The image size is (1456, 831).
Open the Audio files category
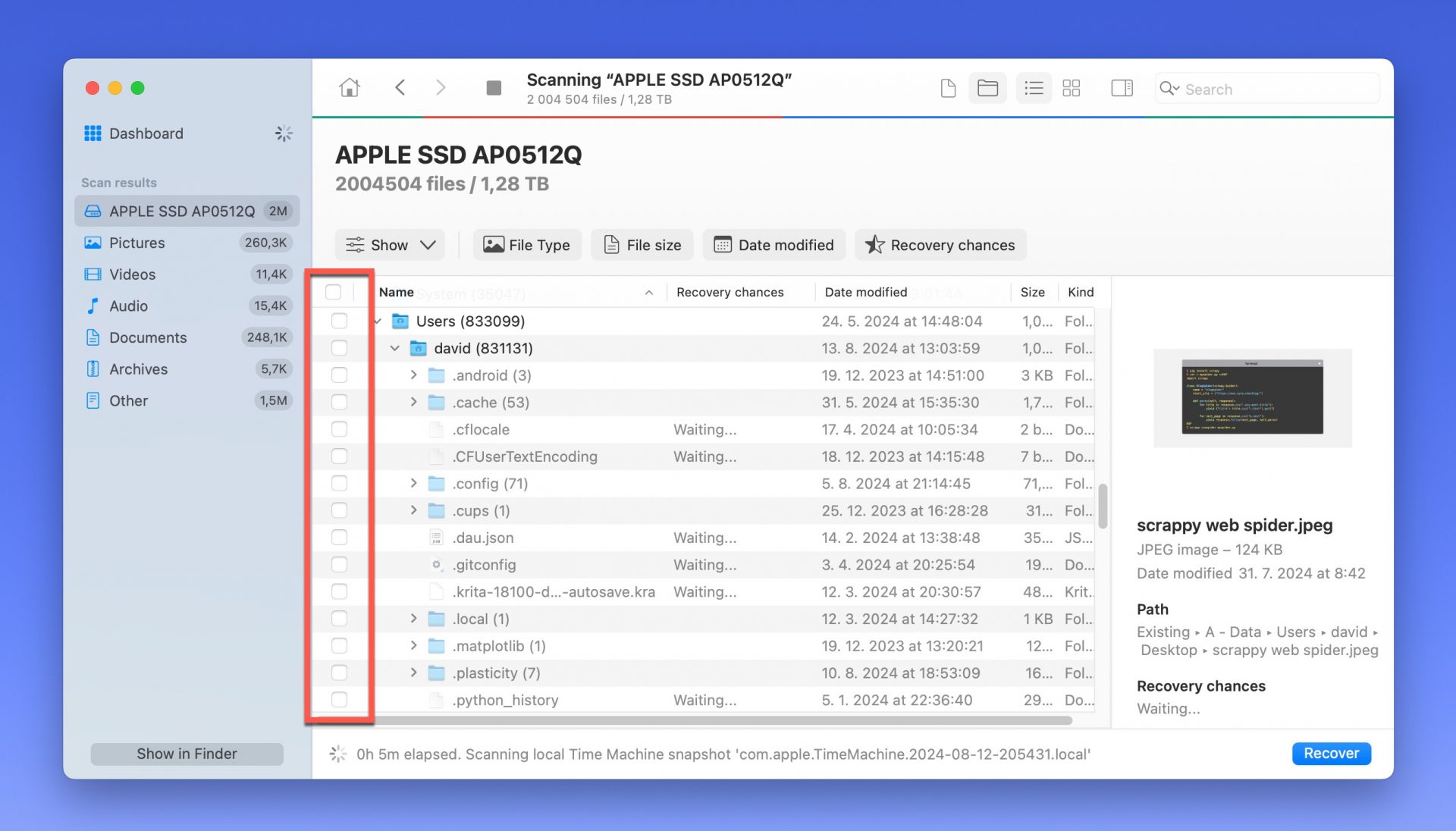coord(128,306)
